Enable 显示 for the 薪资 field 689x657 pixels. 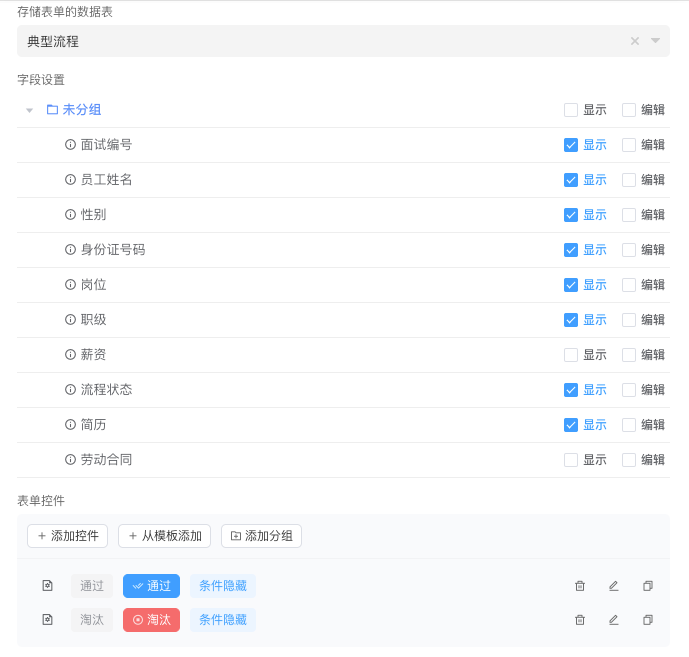[571, 355]
